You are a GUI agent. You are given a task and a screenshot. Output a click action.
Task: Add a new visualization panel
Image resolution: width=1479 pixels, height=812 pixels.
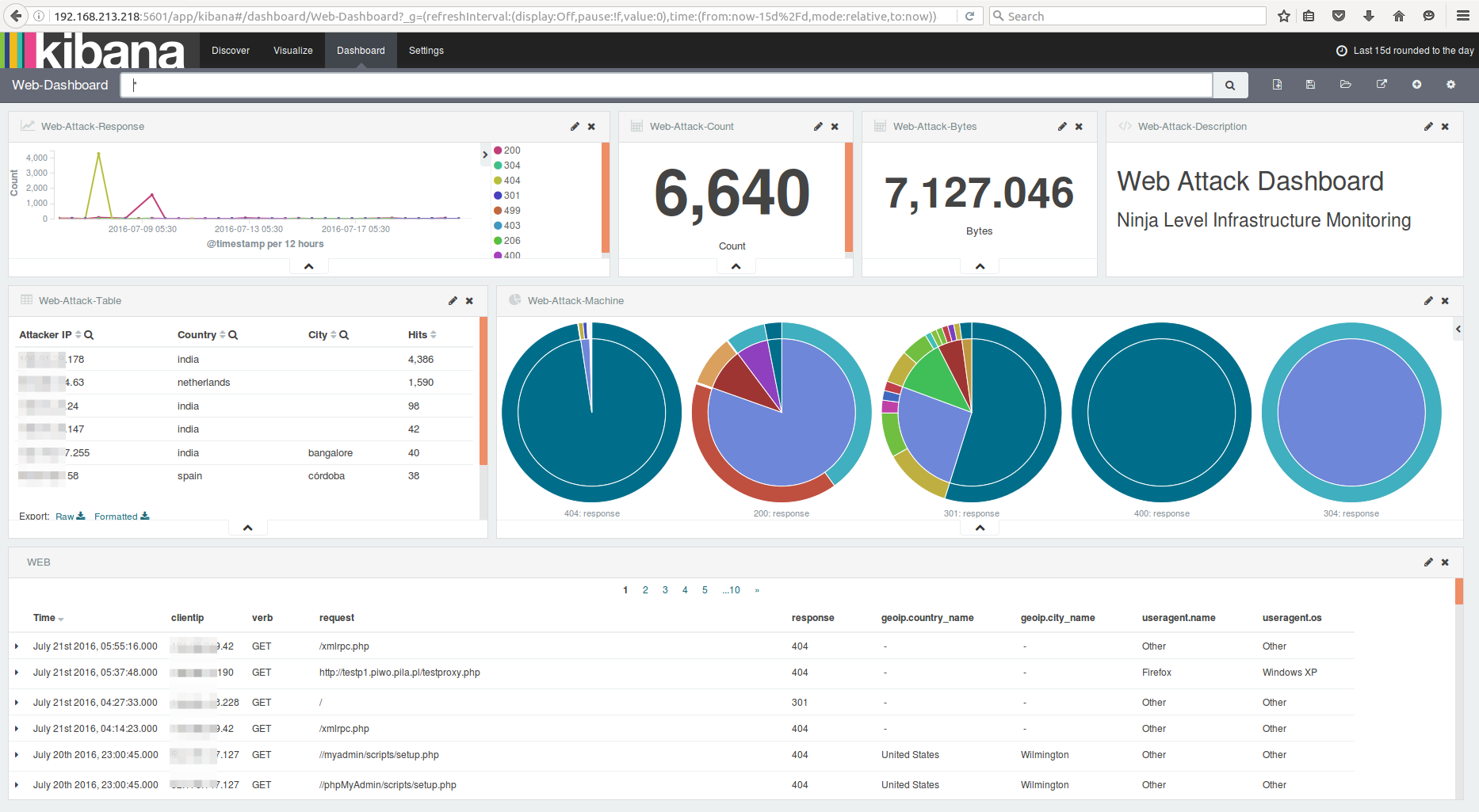pyautogui.click(x=1417, y=84)
